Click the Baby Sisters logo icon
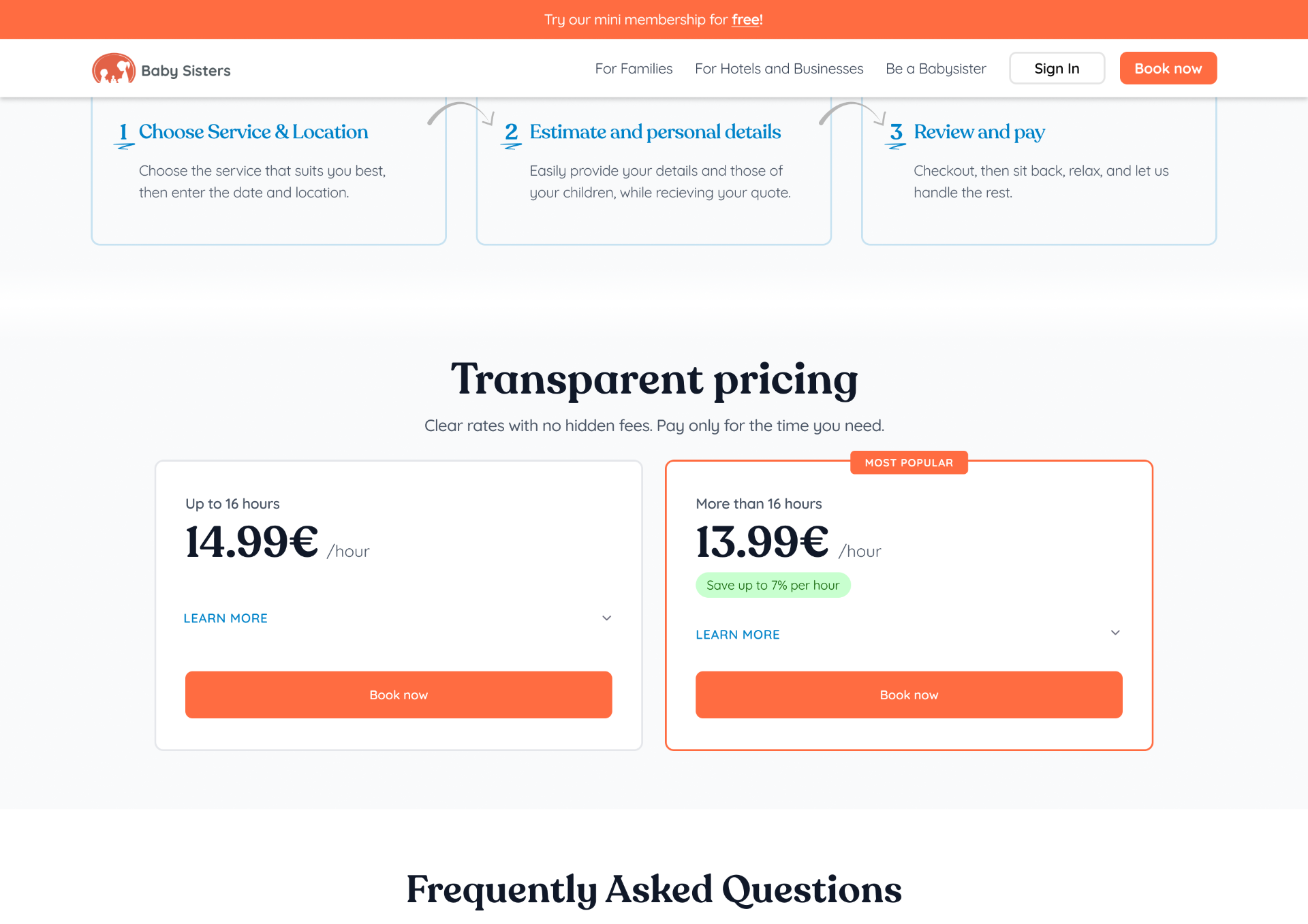Viewport: 1308px width, 924px height. (114, 69)
